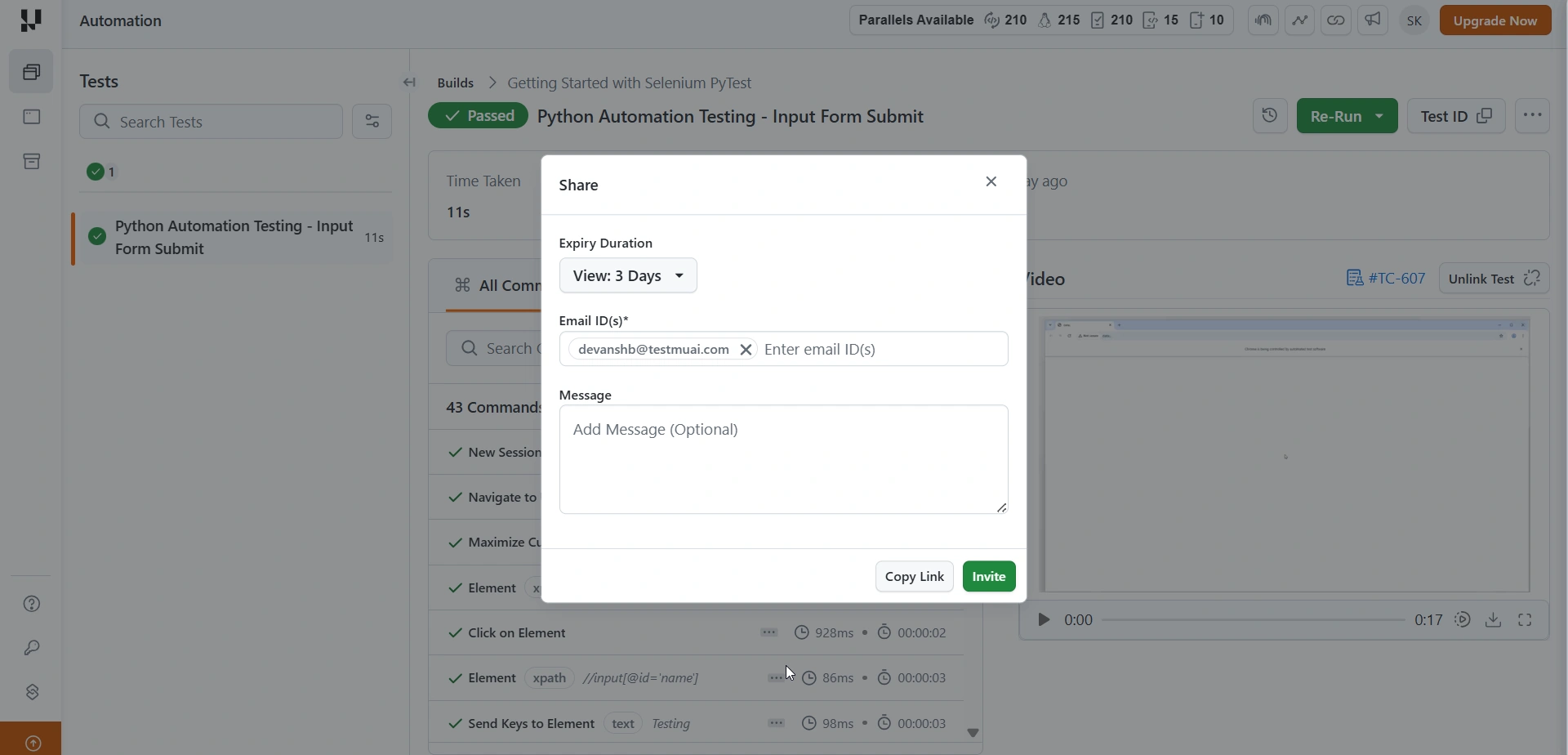This screenshot has height=755, width=1568.
Task: Open the Expiry Duration dropdown
Action: [628, 276]
